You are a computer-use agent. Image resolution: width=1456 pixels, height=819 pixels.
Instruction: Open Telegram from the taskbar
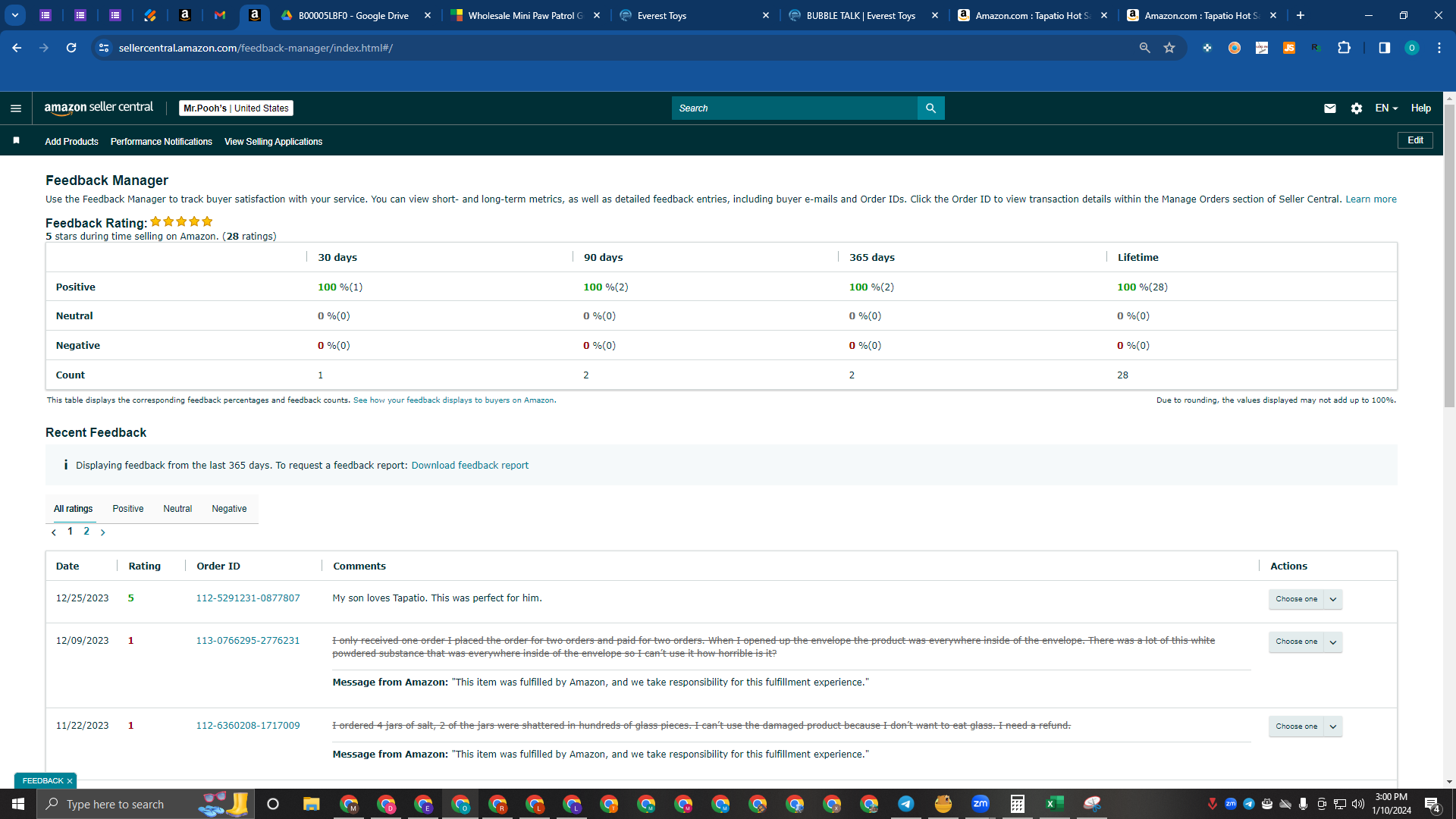(x=905, y=804)
